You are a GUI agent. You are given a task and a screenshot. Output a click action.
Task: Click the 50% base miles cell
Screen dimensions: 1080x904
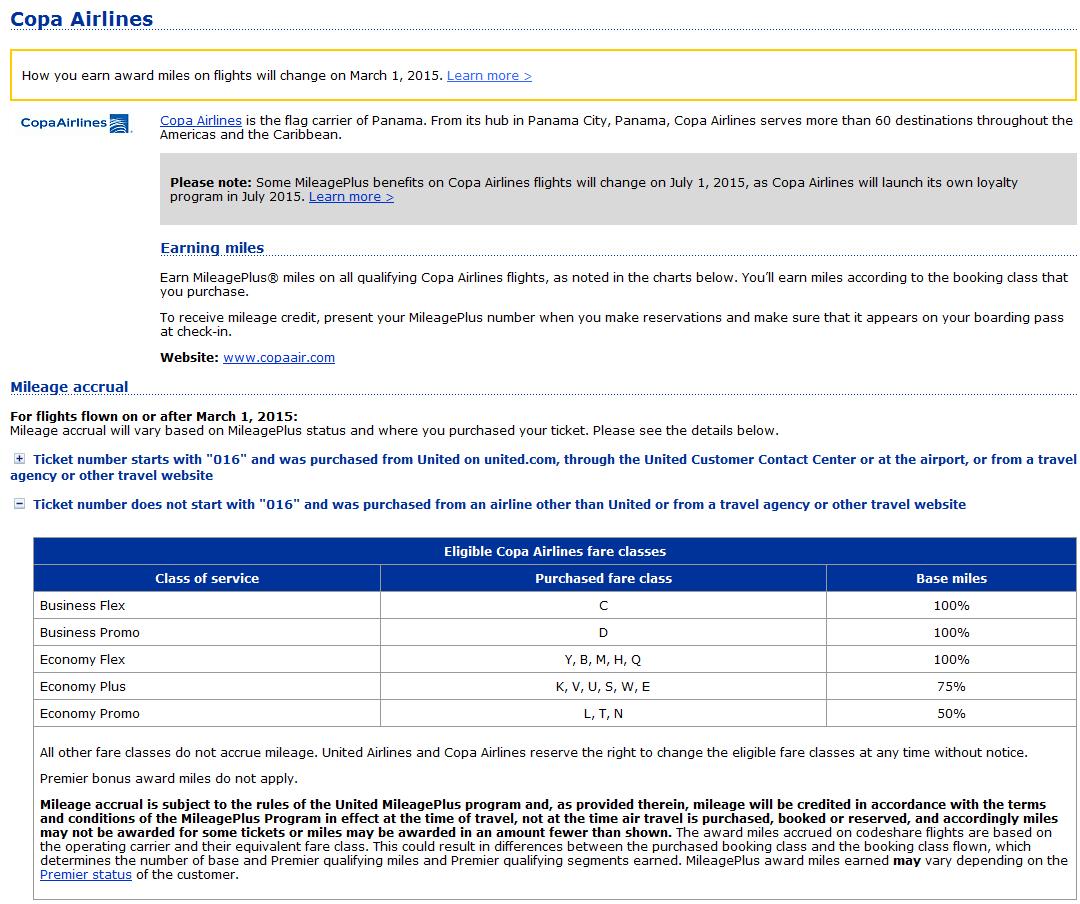(951, 714)
